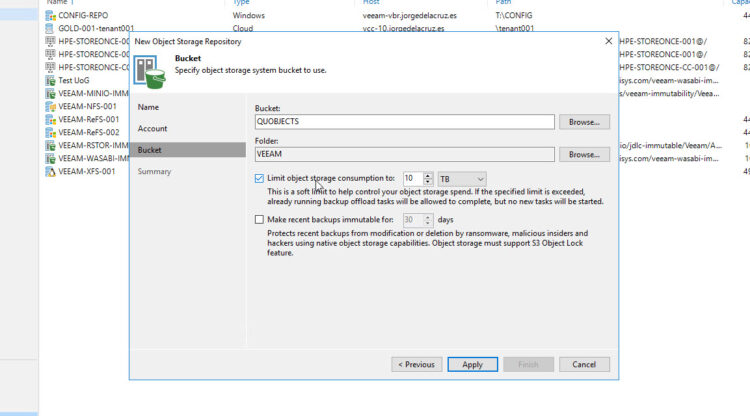Decrease the immutable days value
The image size is (750, 416).
pyautogui.click(x=428, y=223)
